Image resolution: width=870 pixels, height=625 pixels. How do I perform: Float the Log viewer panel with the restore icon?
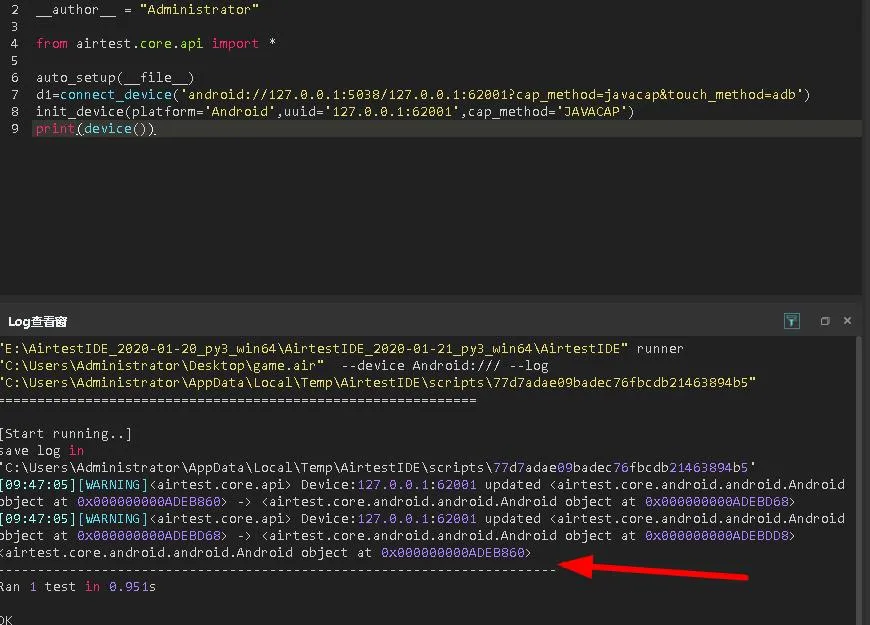tap(825, 321)
